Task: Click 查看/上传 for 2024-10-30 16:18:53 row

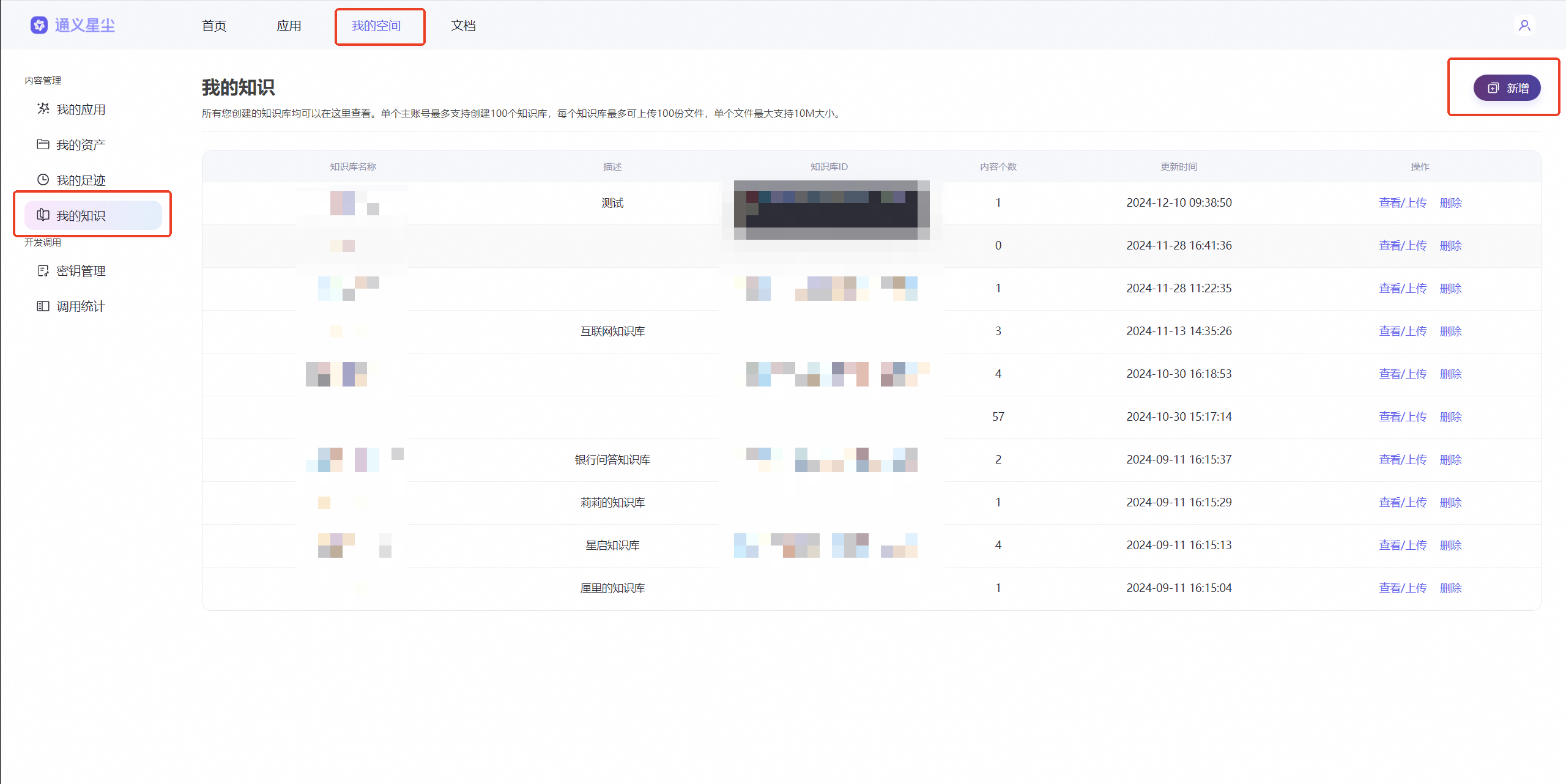Action: pyautogui.click(x=1403, y=374)
